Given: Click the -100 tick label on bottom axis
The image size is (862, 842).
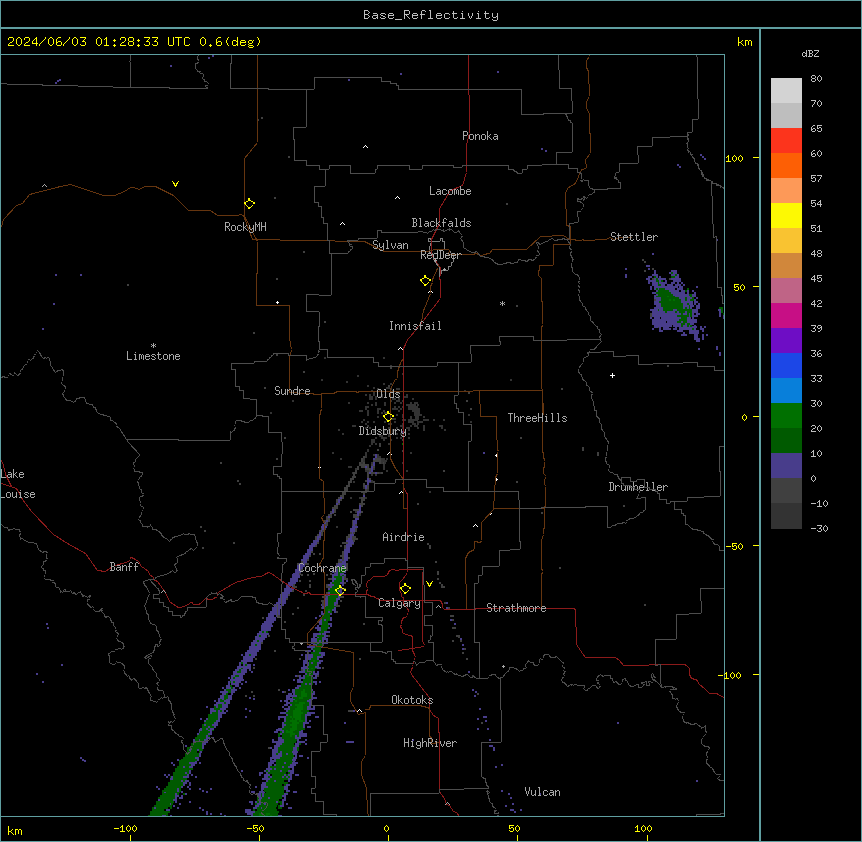Looking at the screenshot, I should (125, 829).
